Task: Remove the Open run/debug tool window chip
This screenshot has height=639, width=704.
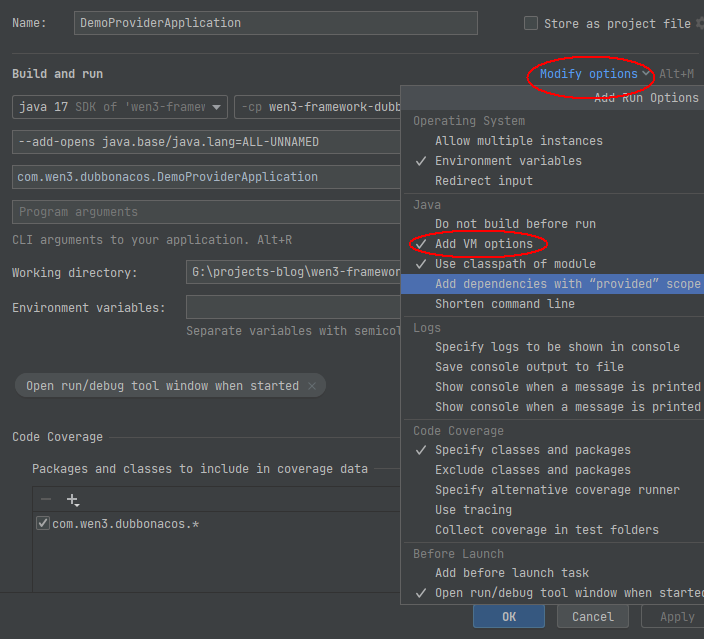Action: pos(312,386)
